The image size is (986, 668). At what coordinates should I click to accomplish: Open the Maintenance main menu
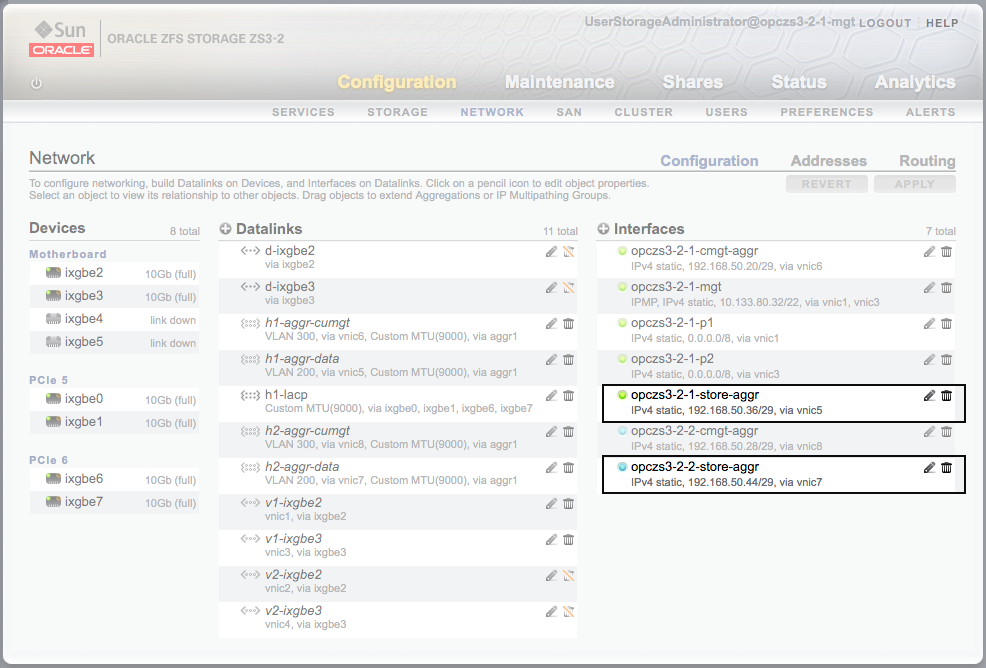coord(560,82)
